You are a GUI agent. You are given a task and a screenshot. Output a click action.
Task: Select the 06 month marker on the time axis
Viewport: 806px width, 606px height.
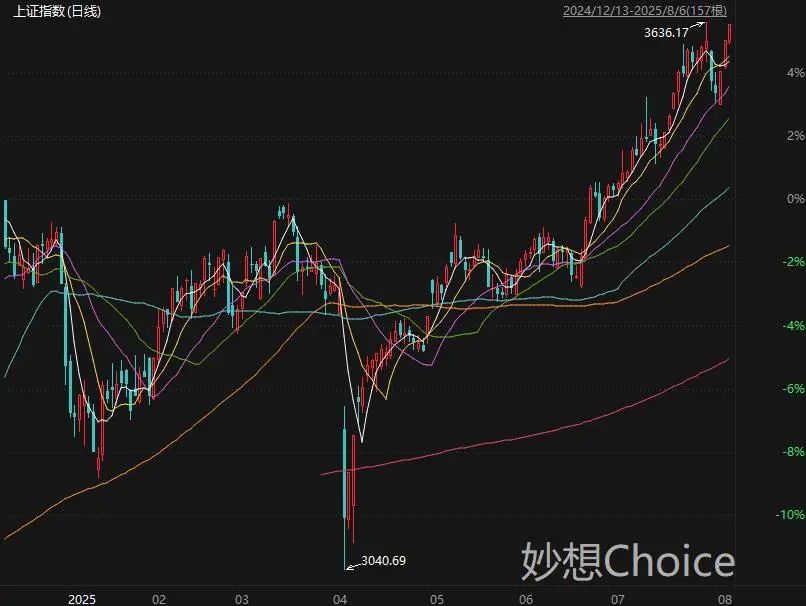(526, 599)
